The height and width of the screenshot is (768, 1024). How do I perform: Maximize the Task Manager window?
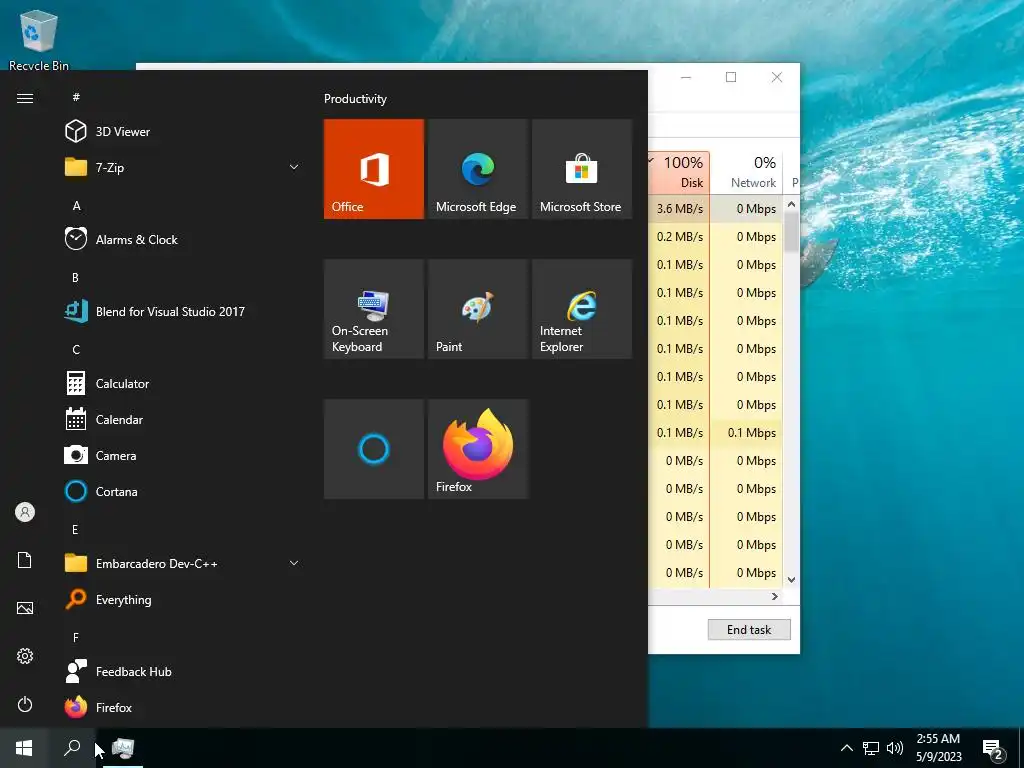click(731, 77)
